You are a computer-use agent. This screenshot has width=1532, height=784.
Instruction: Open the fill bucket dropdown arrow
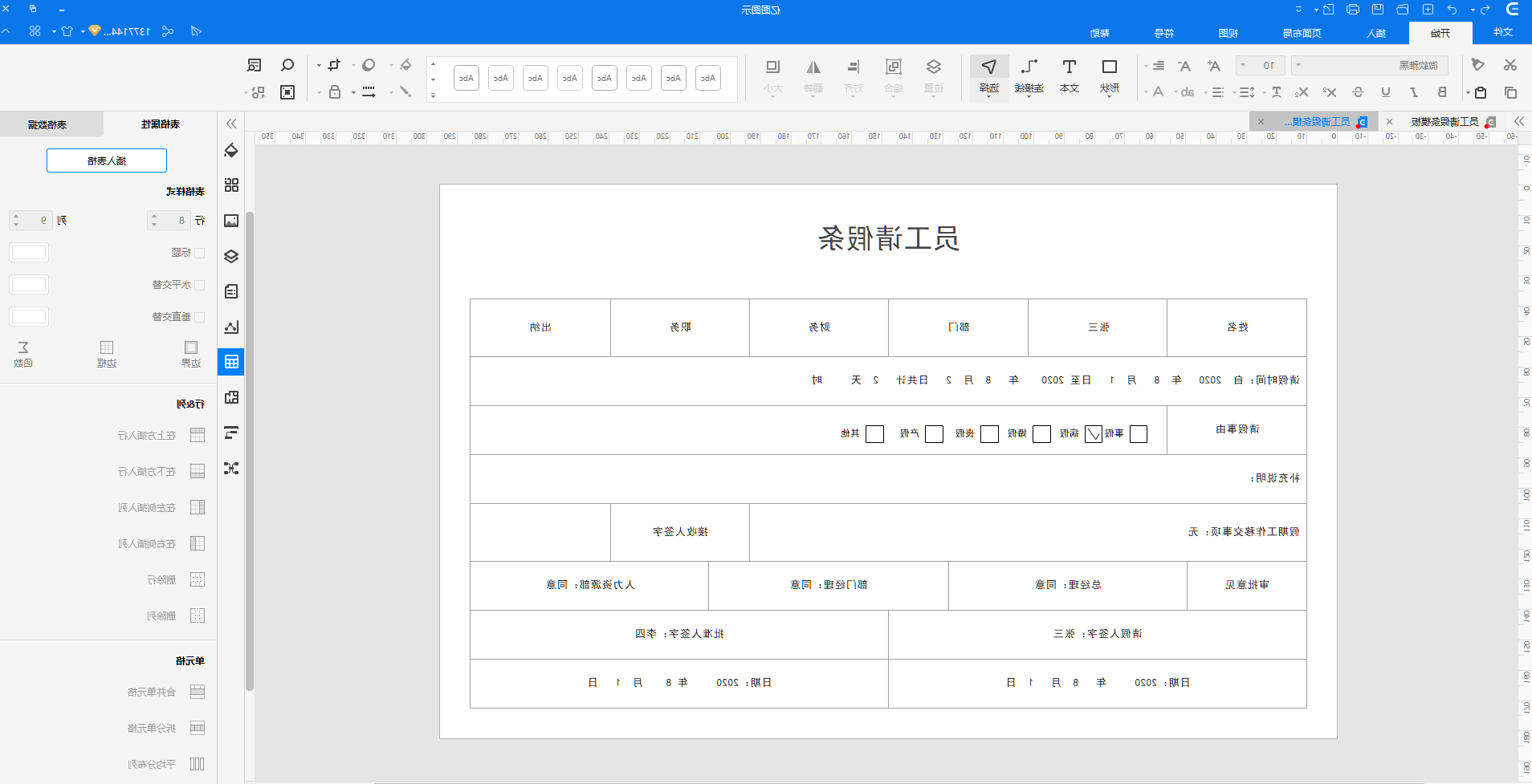[391, 66]
